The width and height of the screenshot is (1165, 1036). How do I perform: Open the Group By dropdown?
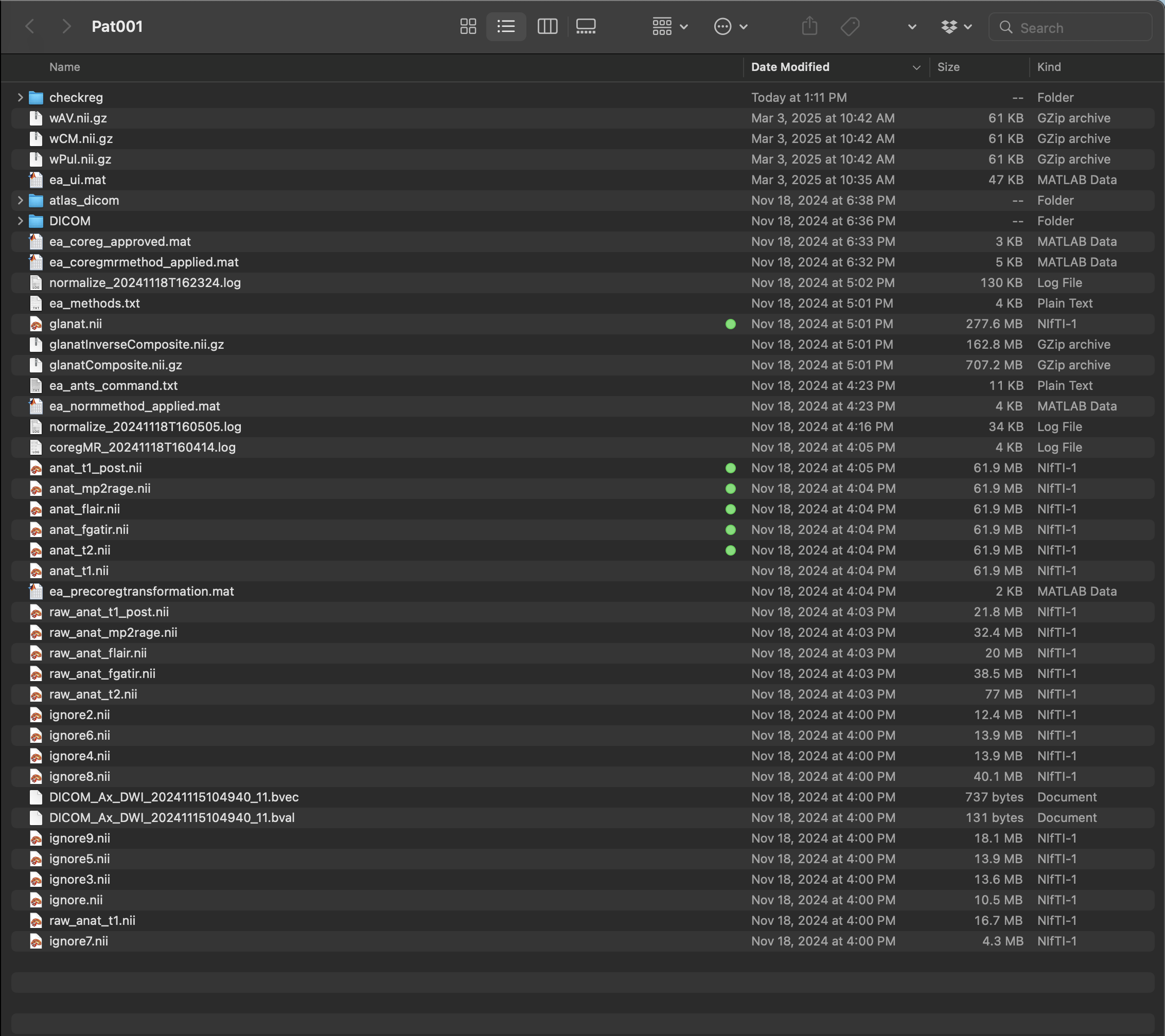(x=669, y=26)
